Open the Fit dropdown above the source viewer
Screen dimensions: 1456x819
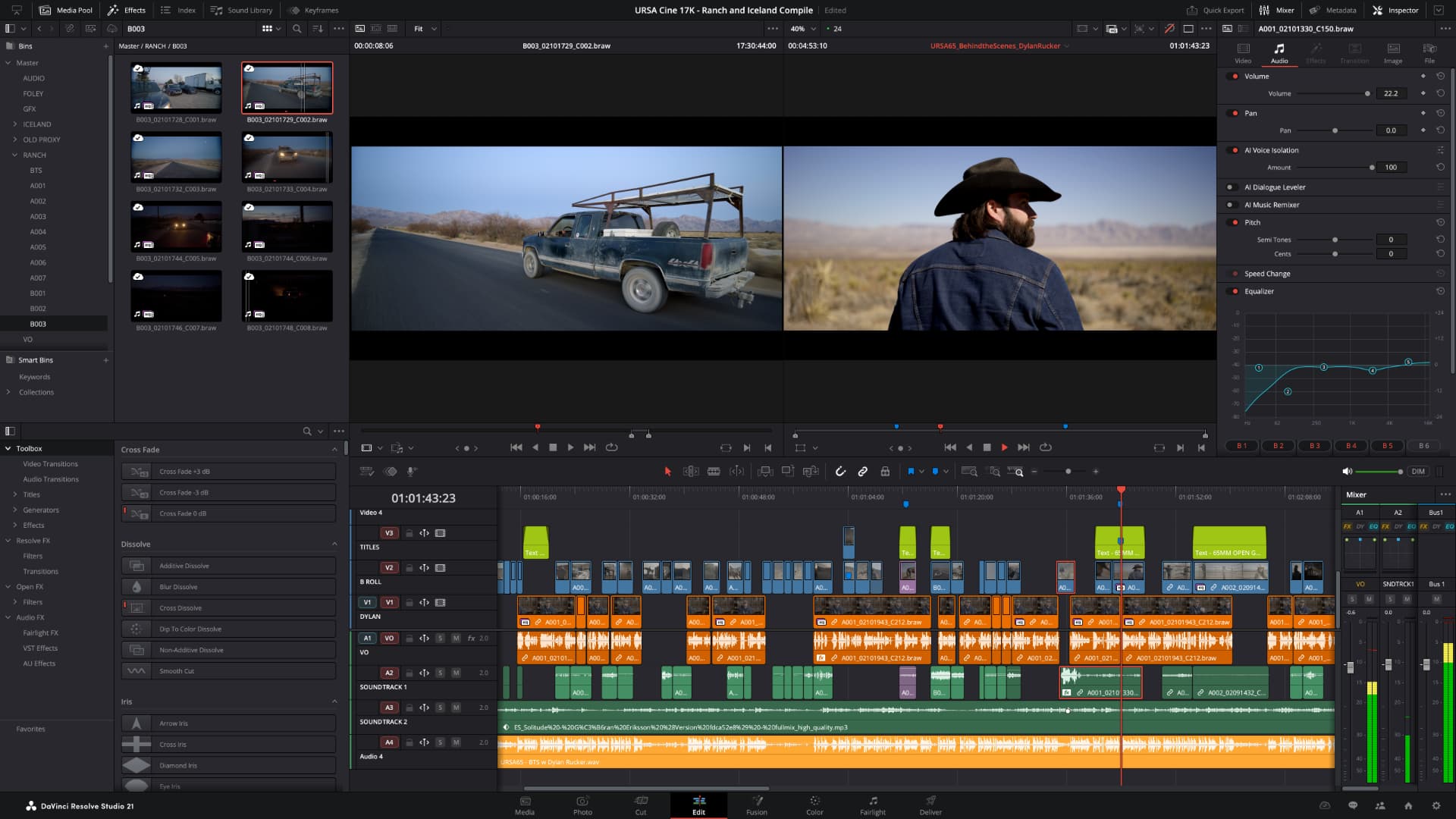(x=423, y=29)
